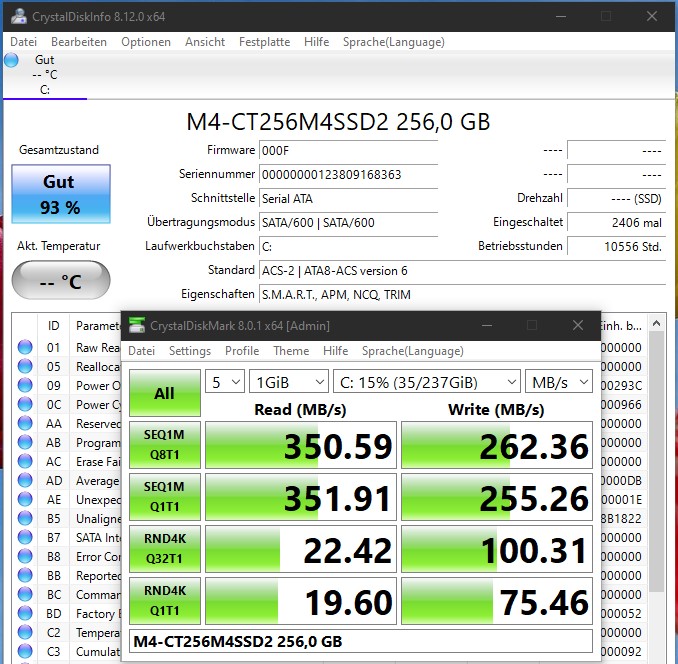Click status orb for attribute AA row

click(25, 423)
